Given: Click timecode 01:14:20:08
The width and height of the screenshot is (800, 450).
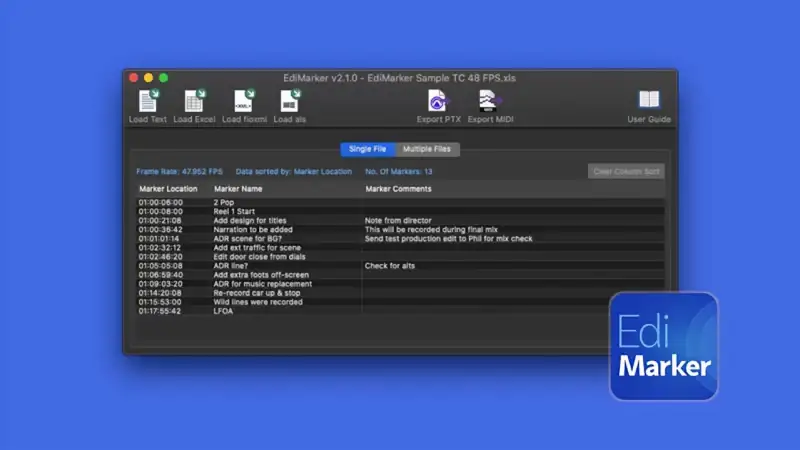Looking at the screenshot, I should [x=160, y=293].
